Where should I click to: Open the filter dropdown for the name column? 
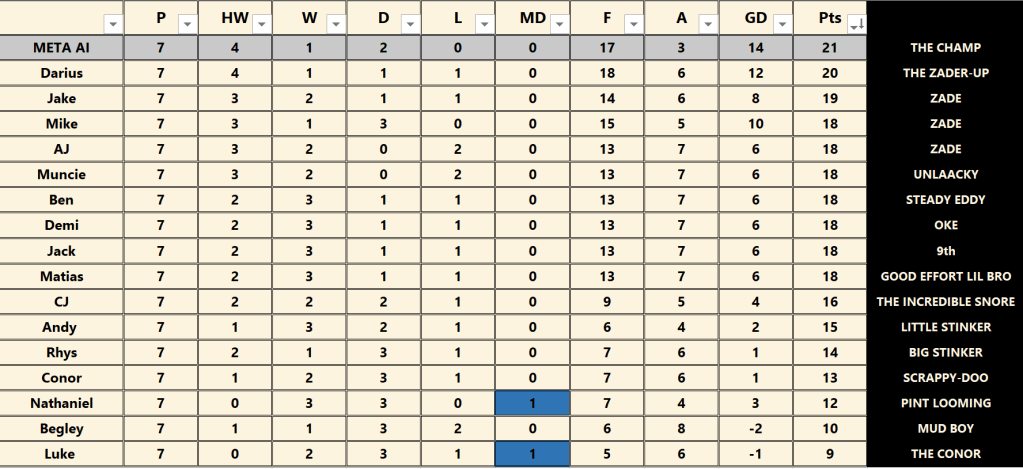(x=112, y=24)
